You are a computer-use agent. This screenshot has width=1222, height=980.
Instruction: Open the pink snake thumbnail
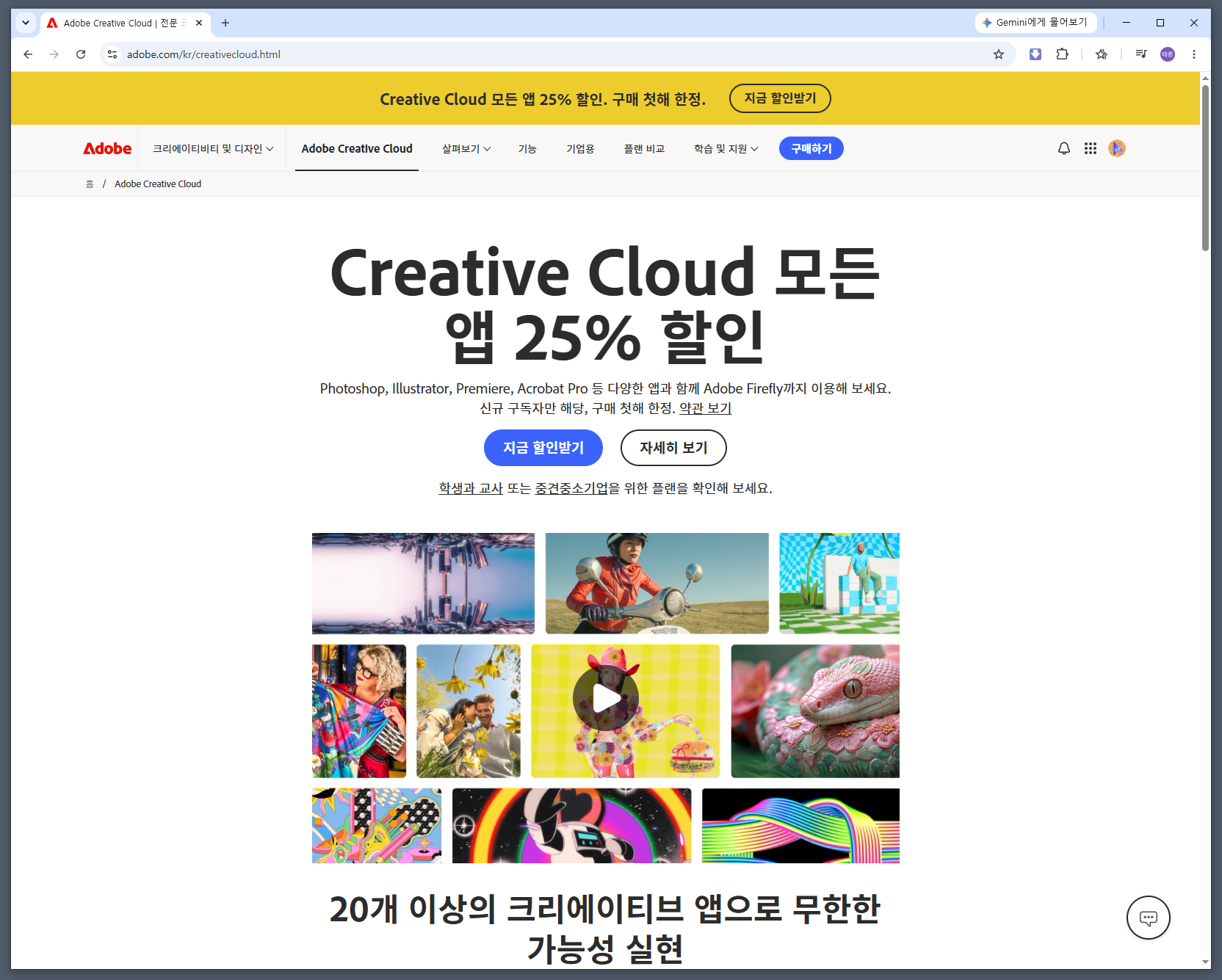coord(815,711)
